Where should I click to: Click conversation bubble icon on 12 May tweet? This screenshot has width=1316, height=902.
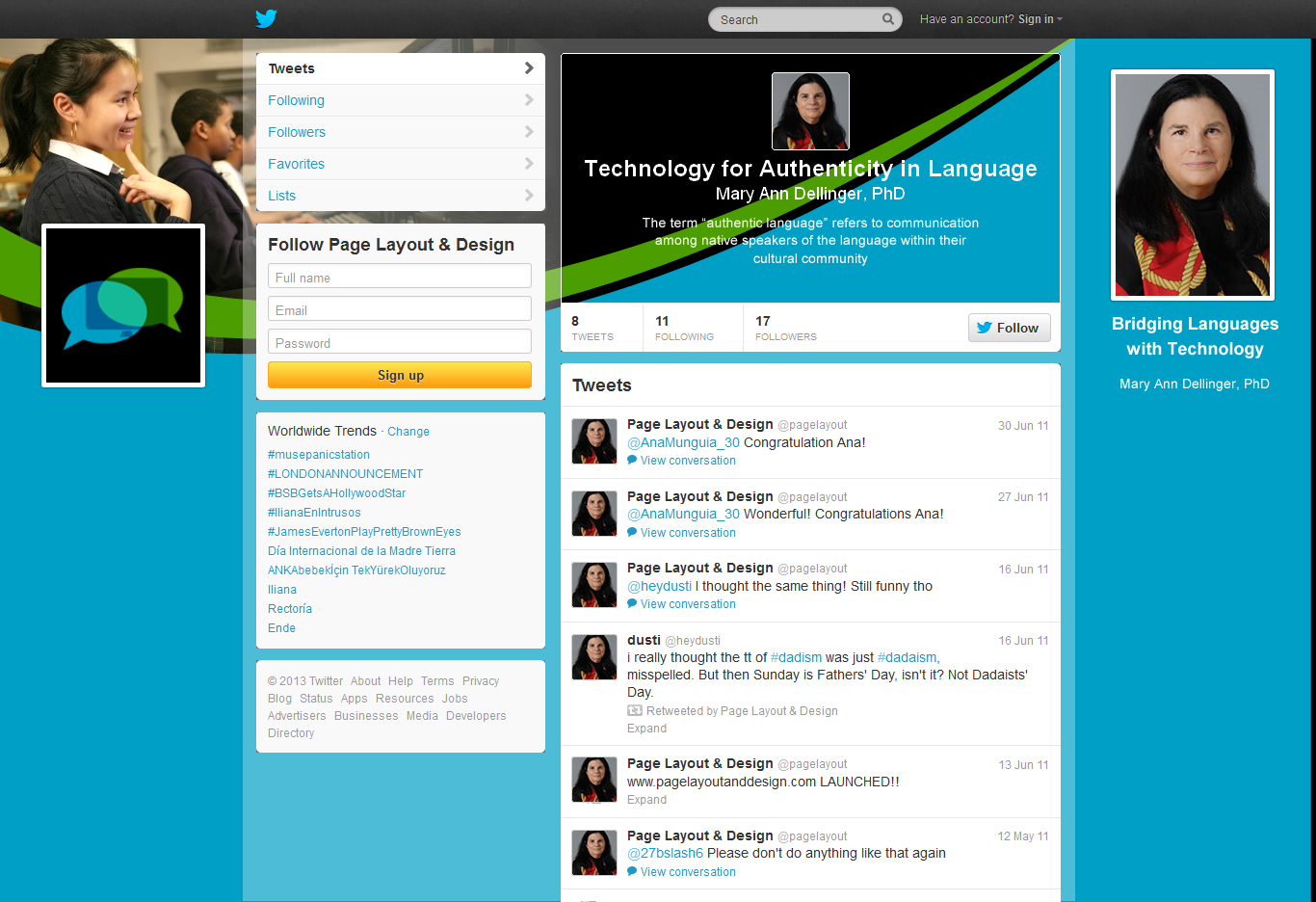(x=632, y=872)
